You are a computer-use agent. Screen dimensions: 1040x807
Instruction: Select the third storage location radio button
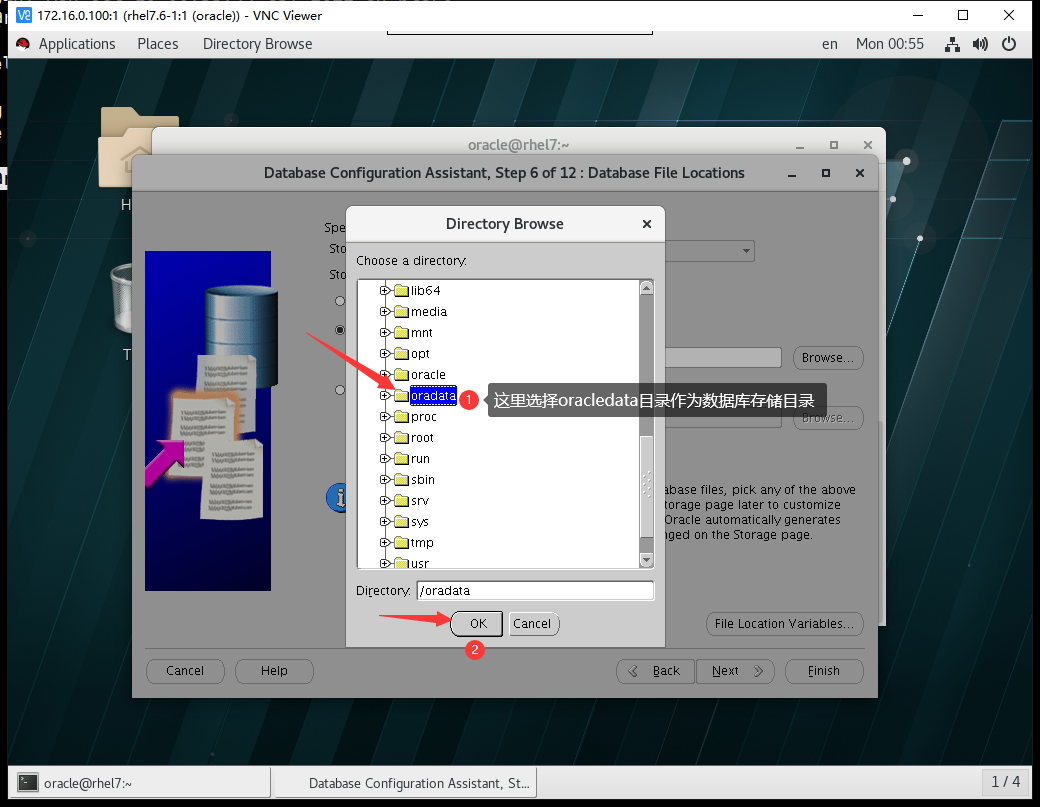[x=340, y=390]
